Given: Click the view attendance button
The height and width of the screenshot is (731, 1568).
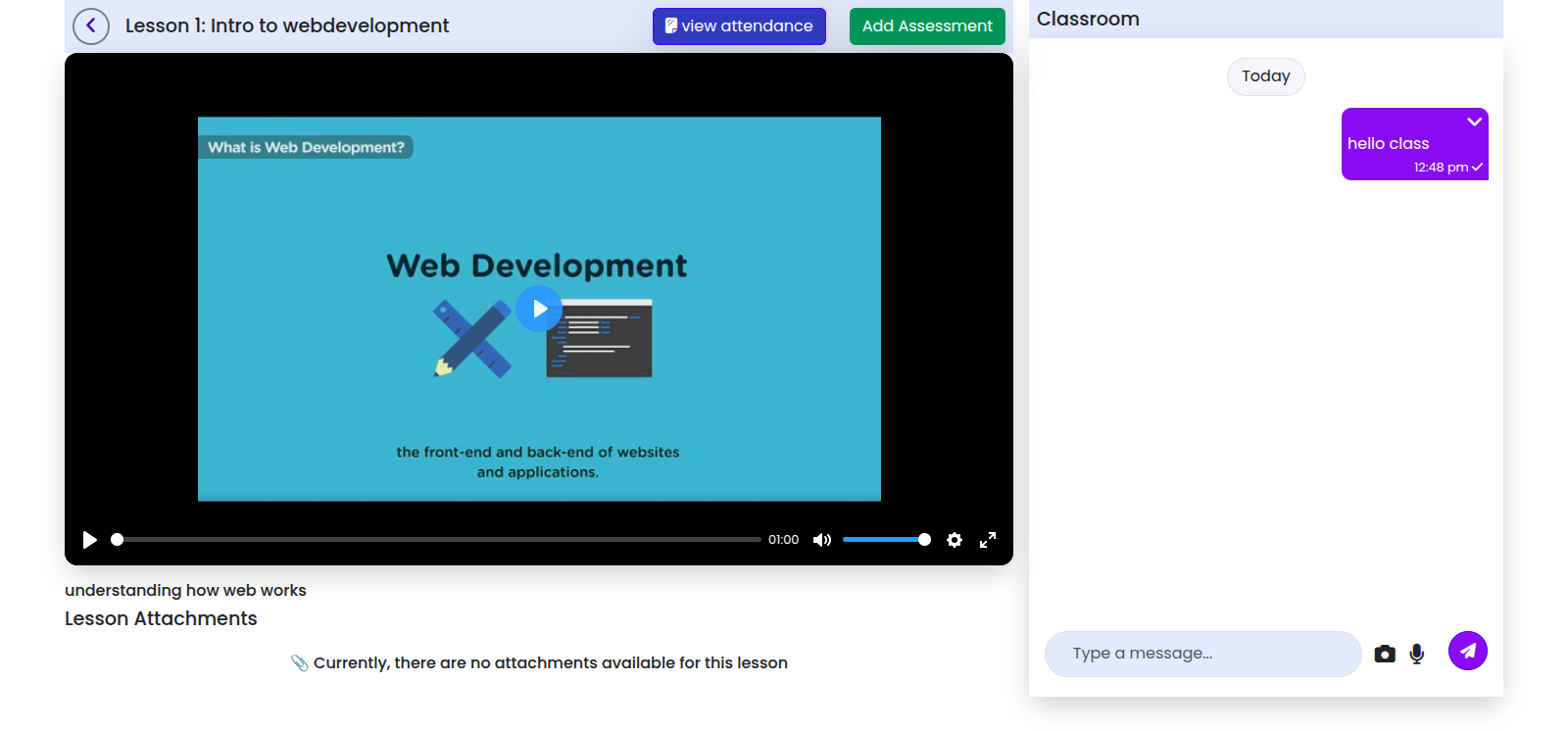Looking at the screenshot, I should 739,26.
